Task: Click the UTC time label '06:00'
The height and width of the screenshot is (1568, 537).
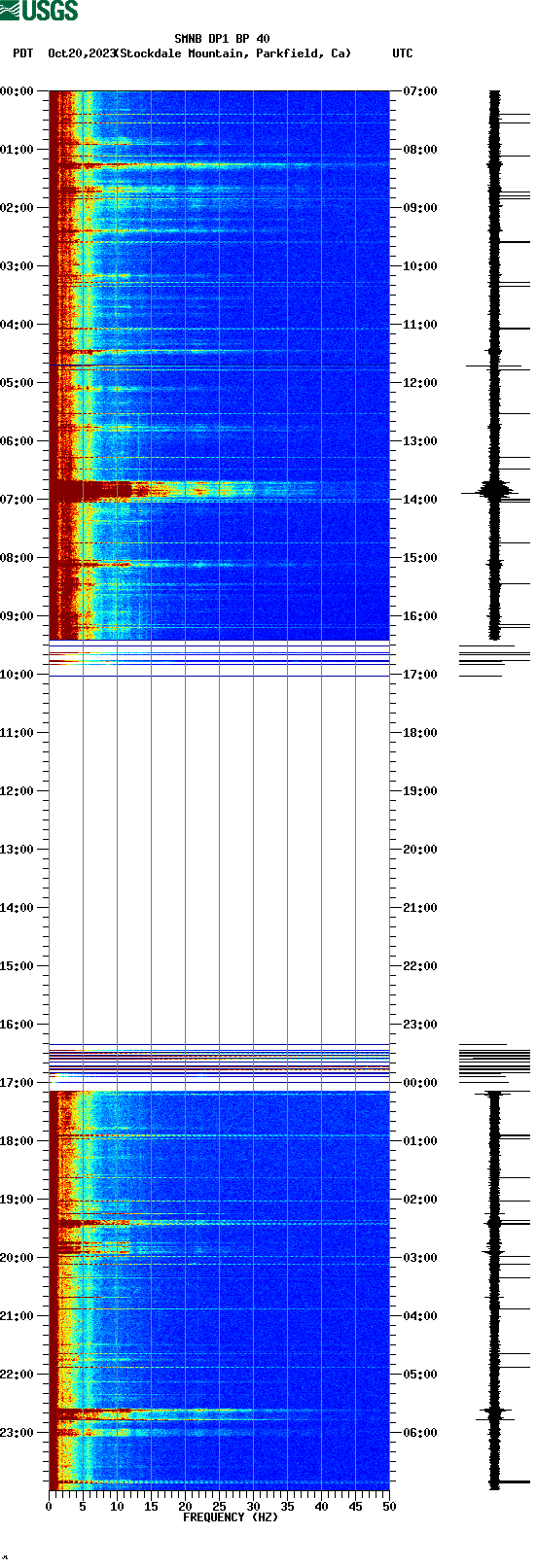Action: (x=420, y=1433)
